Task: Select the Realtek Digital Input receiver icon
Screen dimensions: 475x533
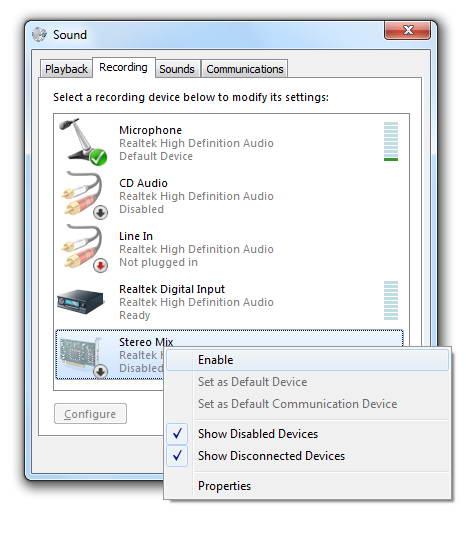Action: (x=81, y=301)
